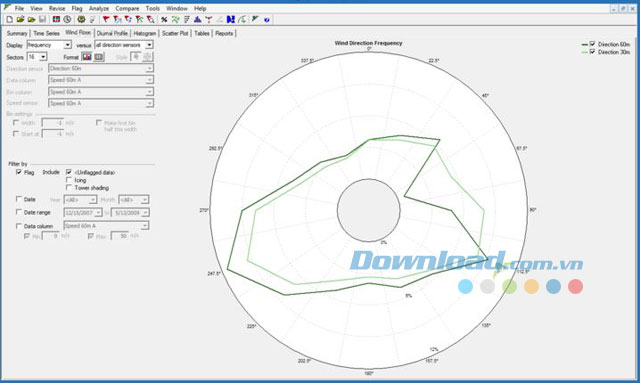The width and height of the screenshot is (640, 383).
Task: Click the clock icon in the toolbar
Action: 67,19
